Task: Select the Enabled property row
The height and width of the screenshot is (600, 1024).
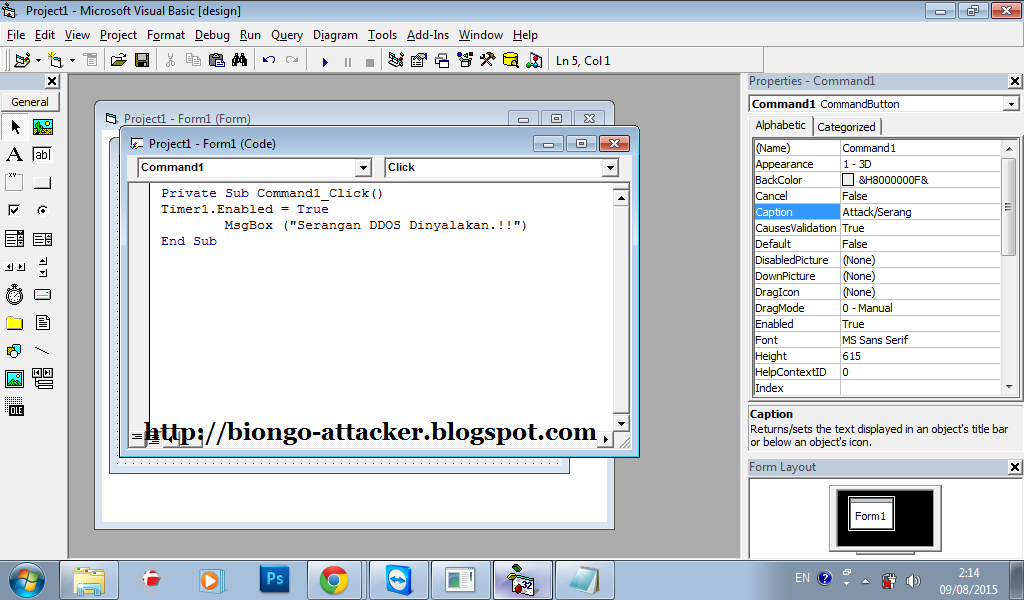Action: [x=876, y=324]
